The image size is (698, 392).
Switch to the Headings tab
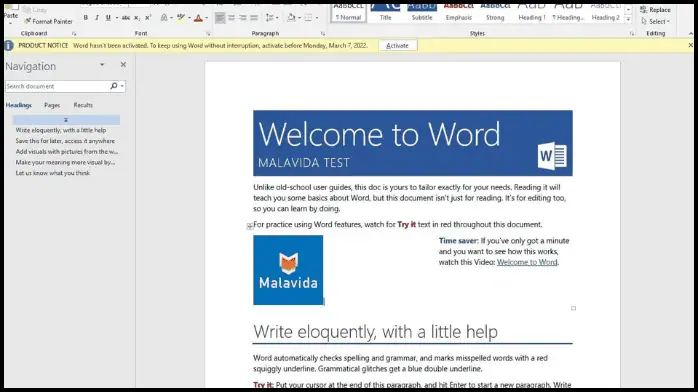tap(19, 105)
